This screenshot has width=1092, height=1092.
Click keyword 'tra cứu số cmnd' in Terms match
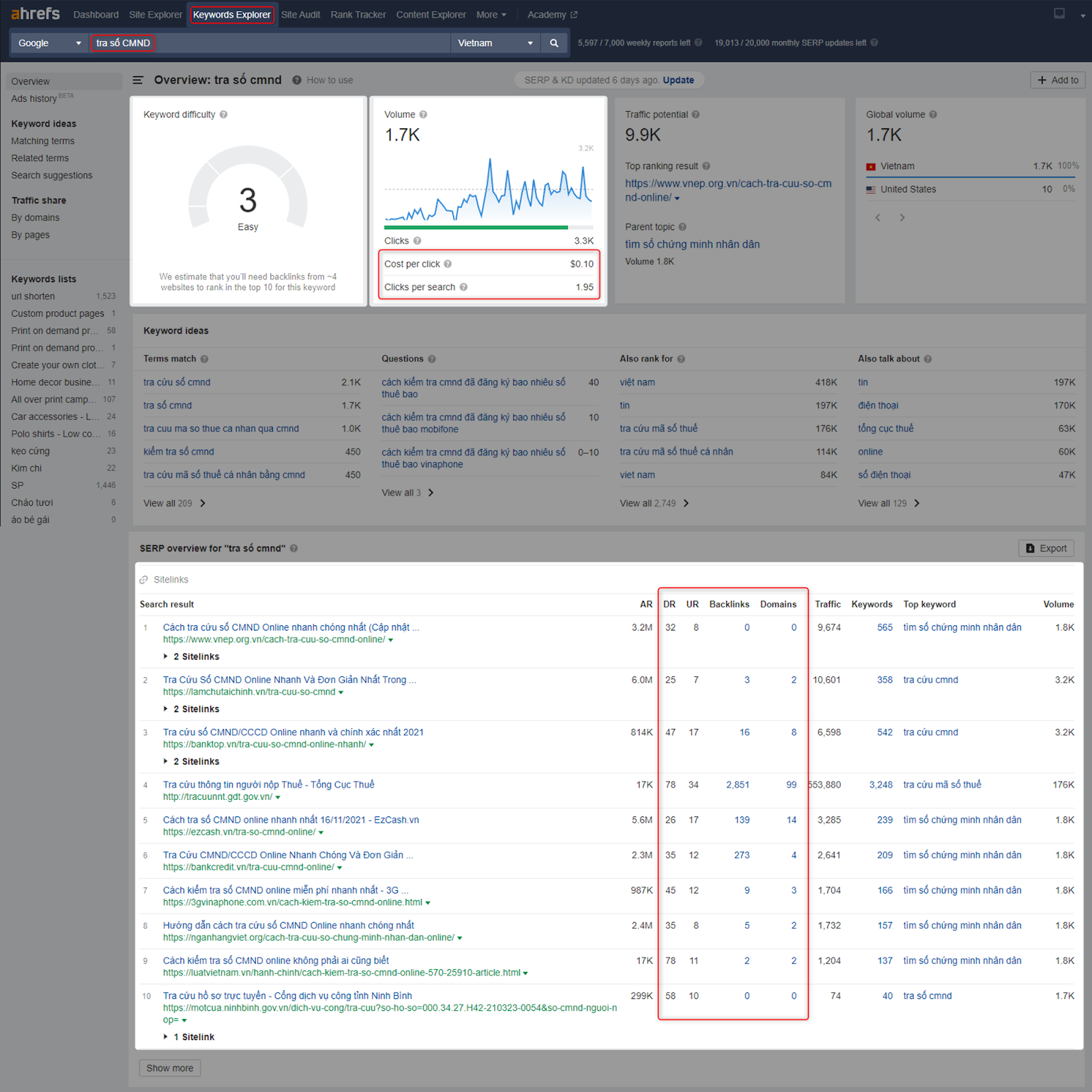[177, 382]
